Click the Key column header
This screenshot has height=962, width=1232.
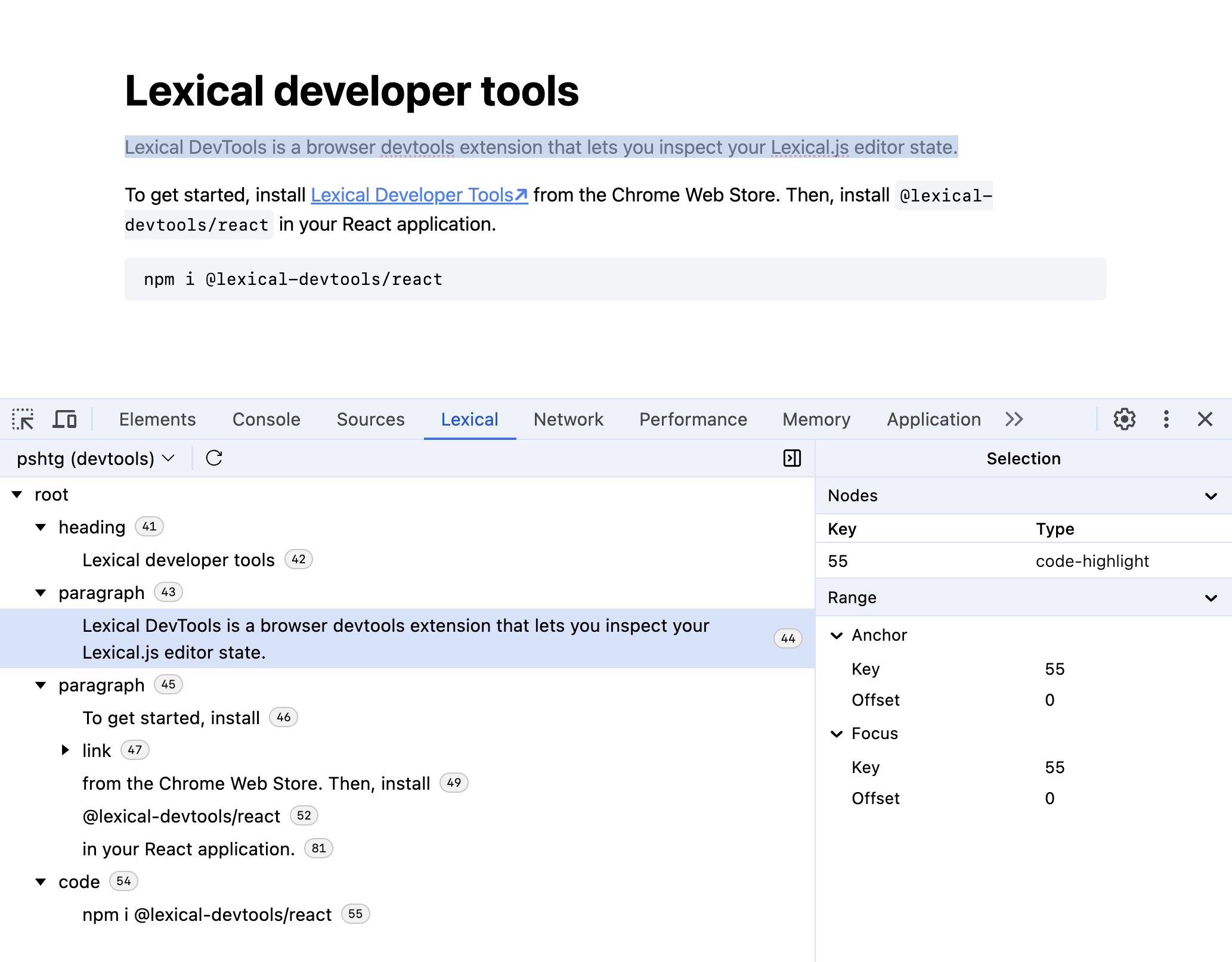(x=842, y=529)
